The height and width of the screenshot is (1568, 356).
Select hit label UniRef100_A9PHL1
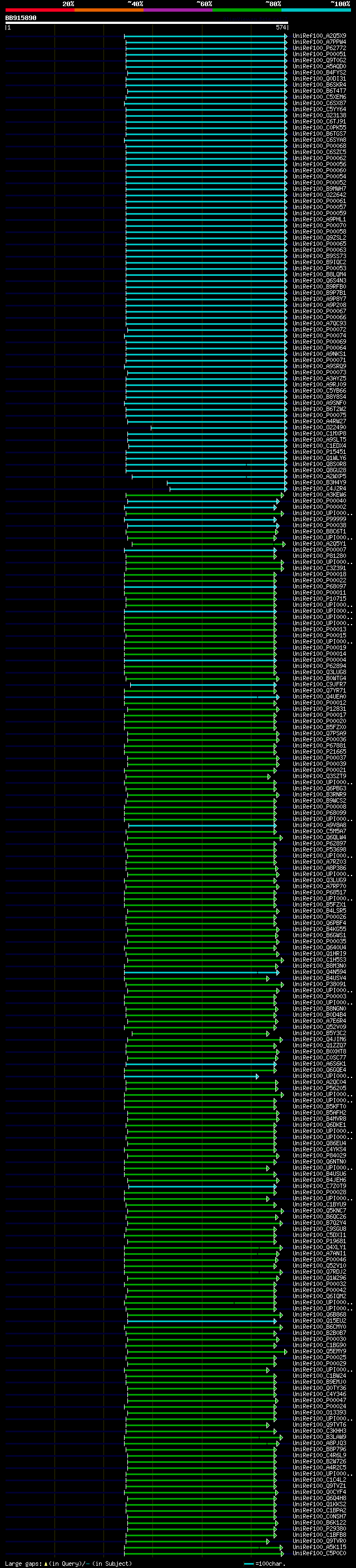[319, 219]
